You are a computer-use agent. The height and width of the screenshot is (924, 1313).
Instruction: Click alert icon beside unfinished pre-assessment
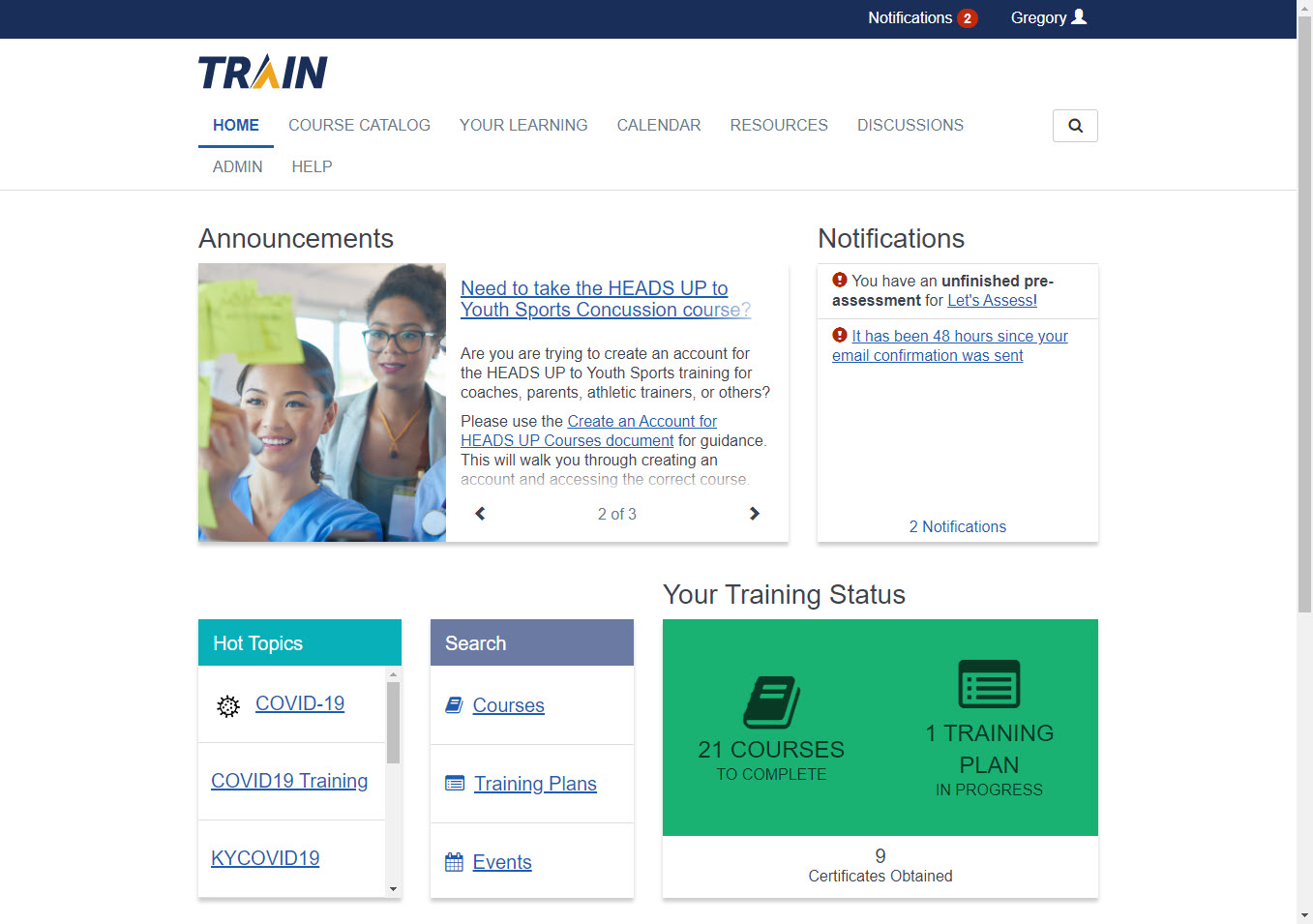(840, 280)
